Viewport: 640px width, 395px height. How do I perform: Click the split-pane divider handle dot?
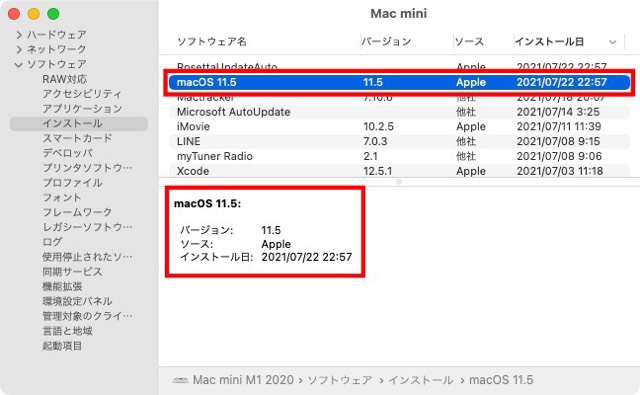tap(399, 182)
